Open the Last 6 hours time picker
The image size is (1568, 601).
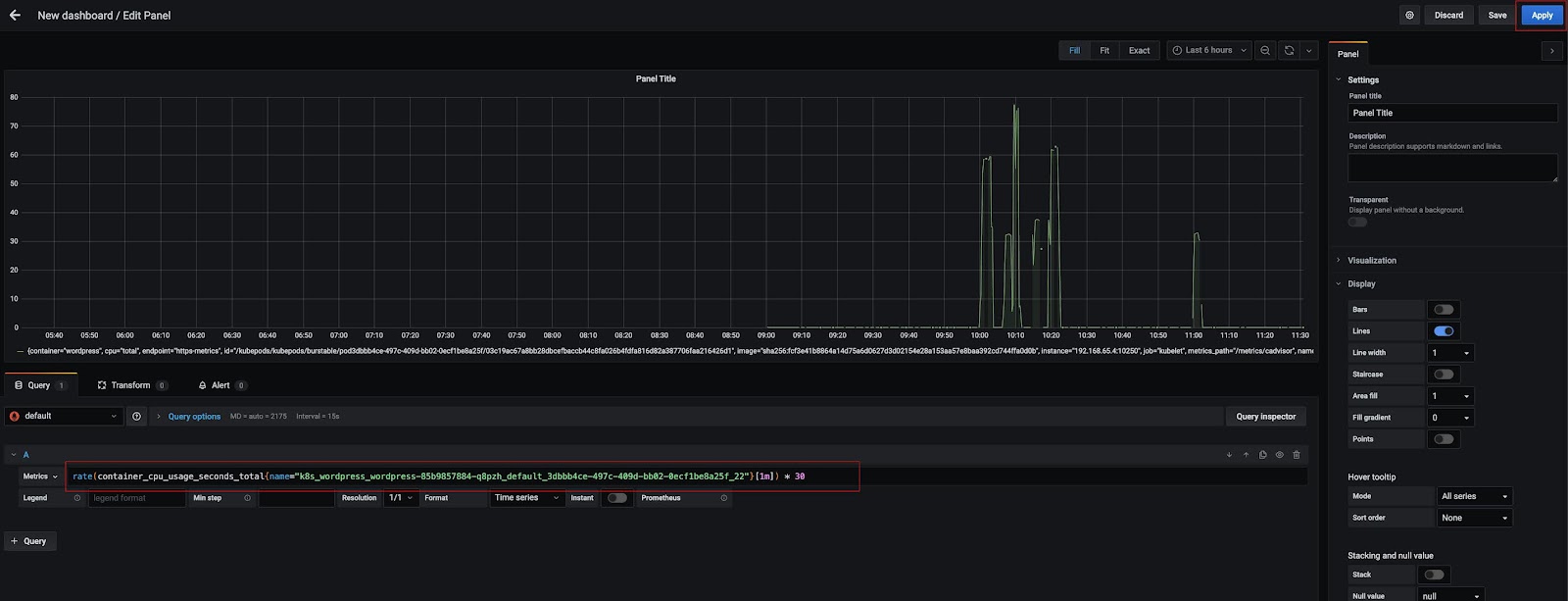[1208, 50]
